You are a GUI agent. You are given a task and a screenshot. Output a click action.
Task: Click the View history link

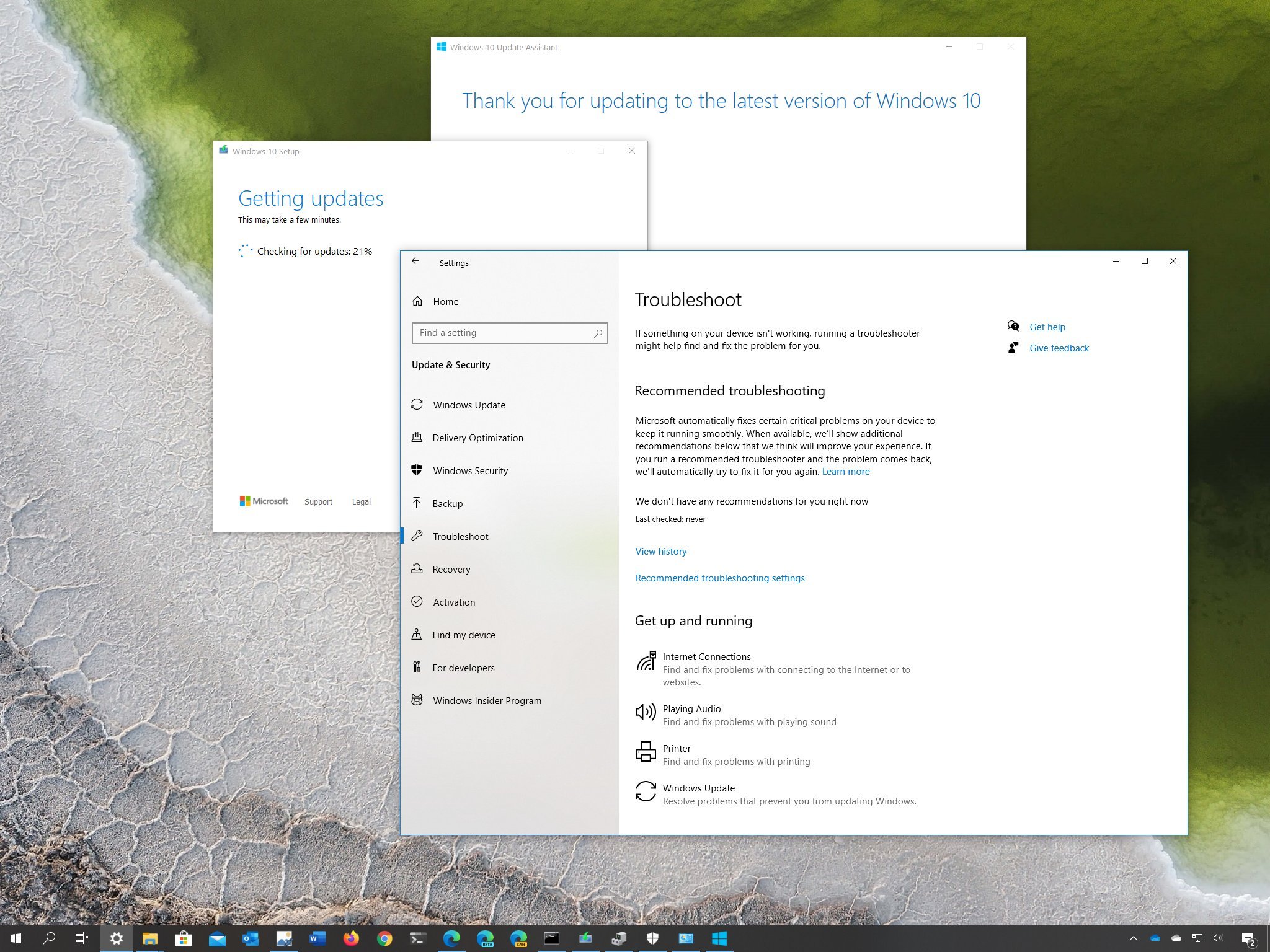coord(661,550)
